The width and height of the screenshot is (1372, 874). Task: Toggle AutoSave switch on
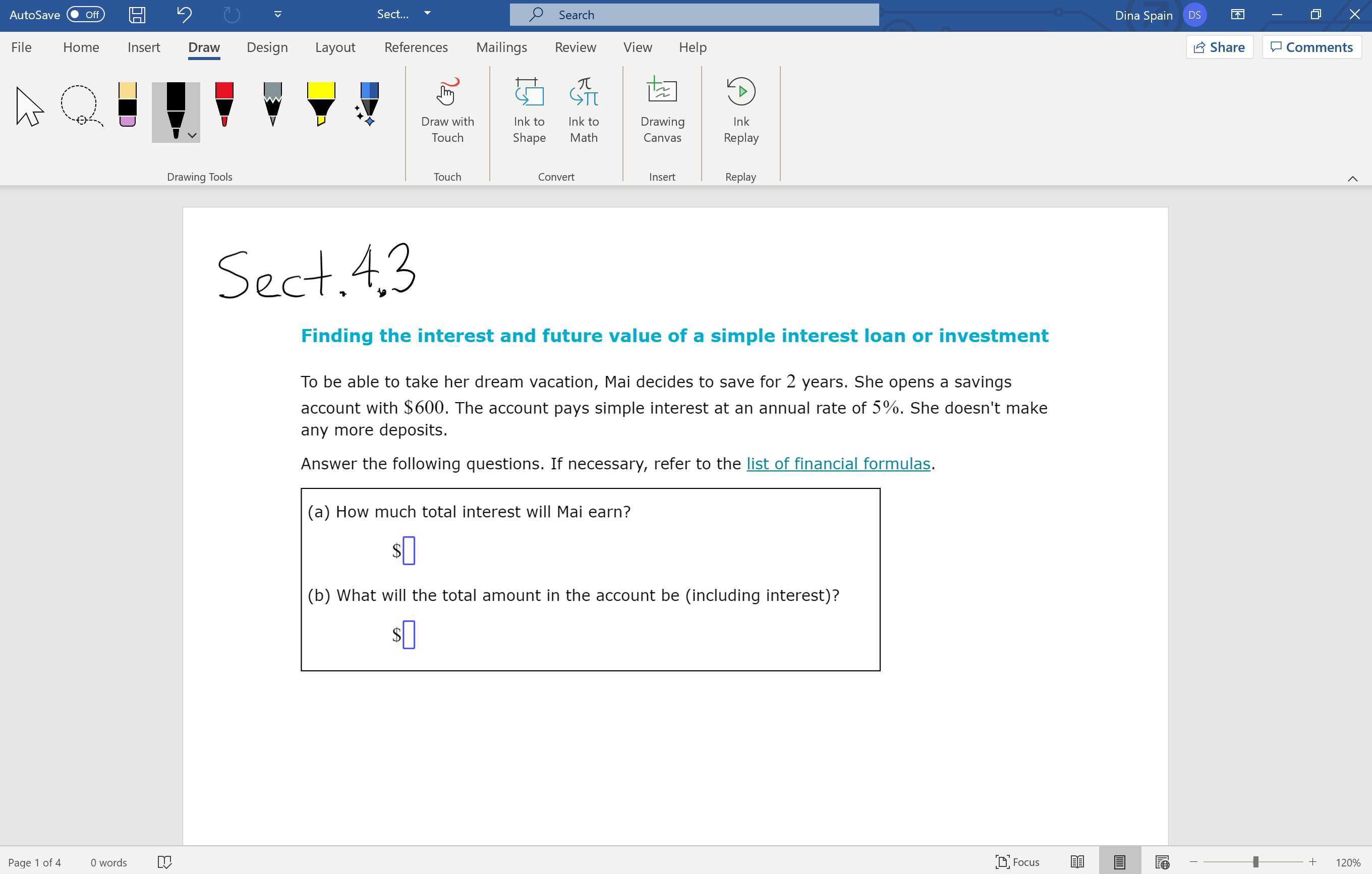[85, 15]
